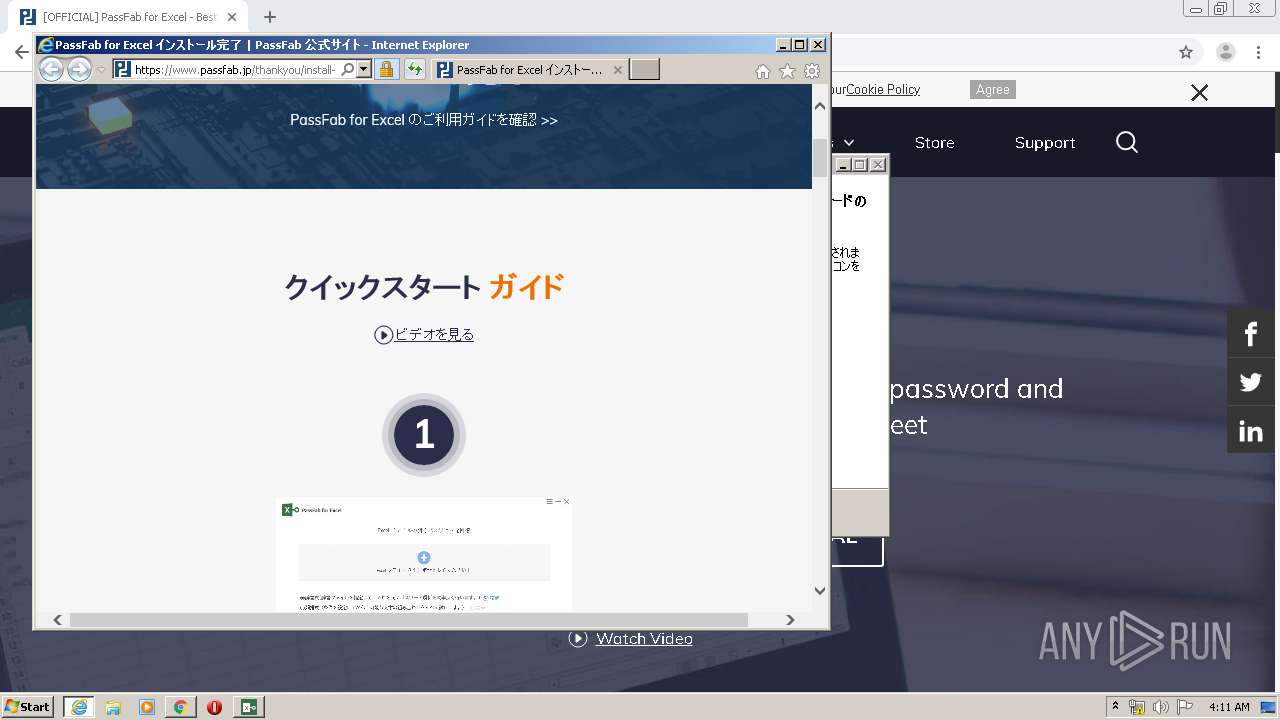Minimize the small dialog behind IE
Image resolution: width=1280 pixels, height=720 pixels.
843,165
